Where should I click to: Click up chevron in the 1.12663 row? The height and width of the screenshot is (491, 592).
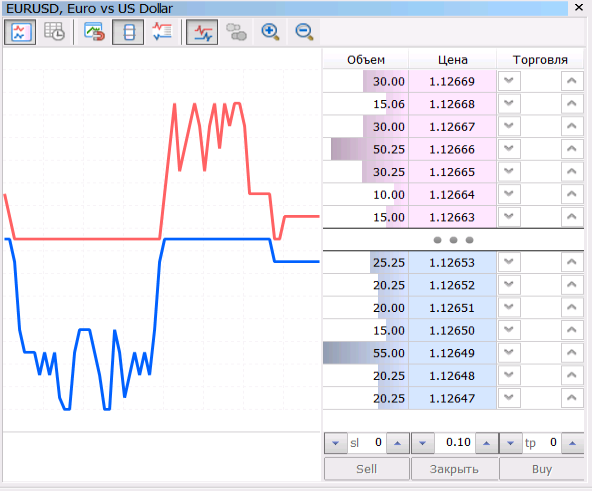pos(572,217)
